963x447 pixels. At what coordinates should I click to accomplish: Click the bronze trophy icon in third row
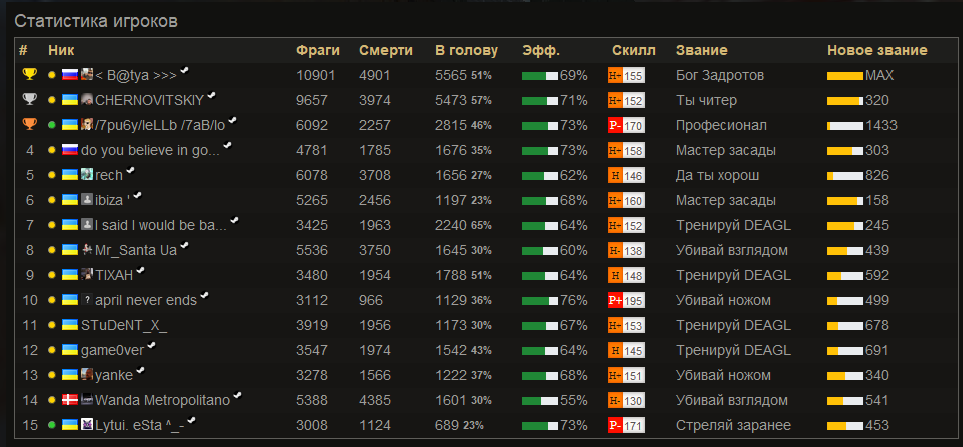pyautogui.click(x=29, y=125)
